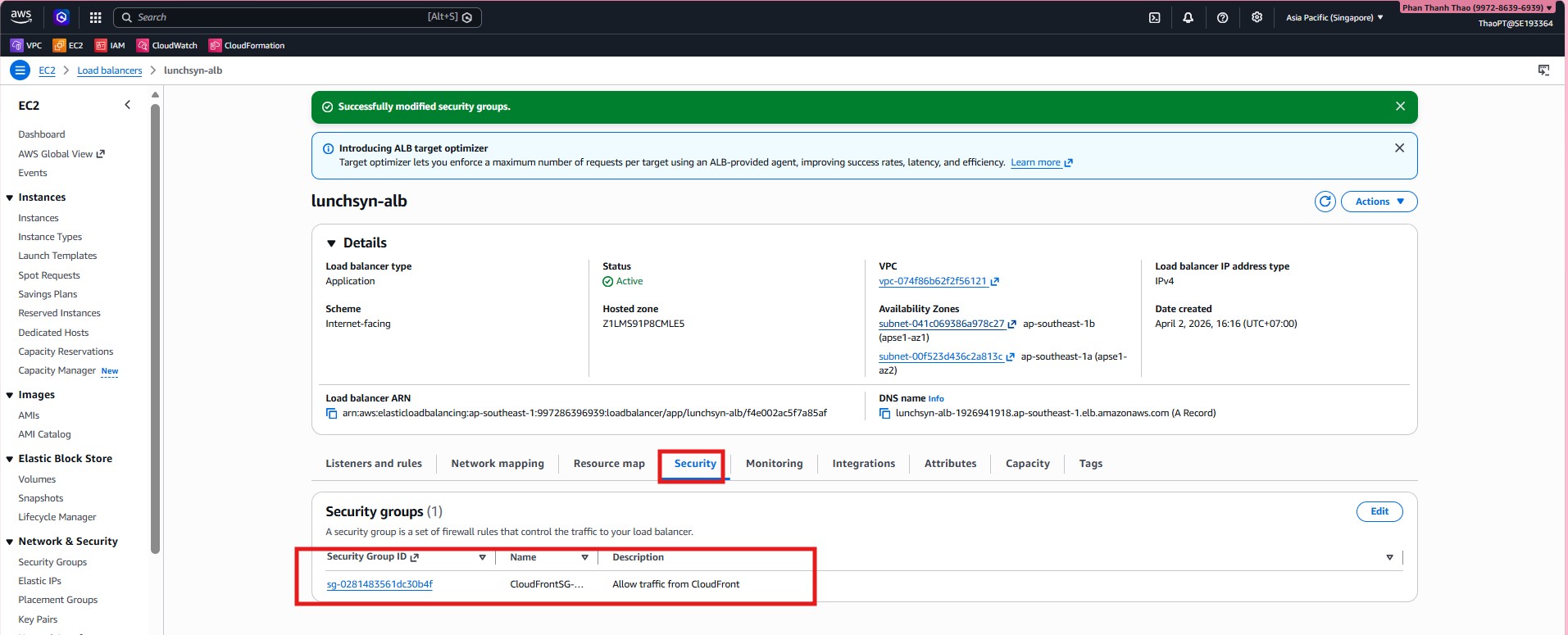
Task: Refresh the load balancer details
Action: click(1325, 202)
